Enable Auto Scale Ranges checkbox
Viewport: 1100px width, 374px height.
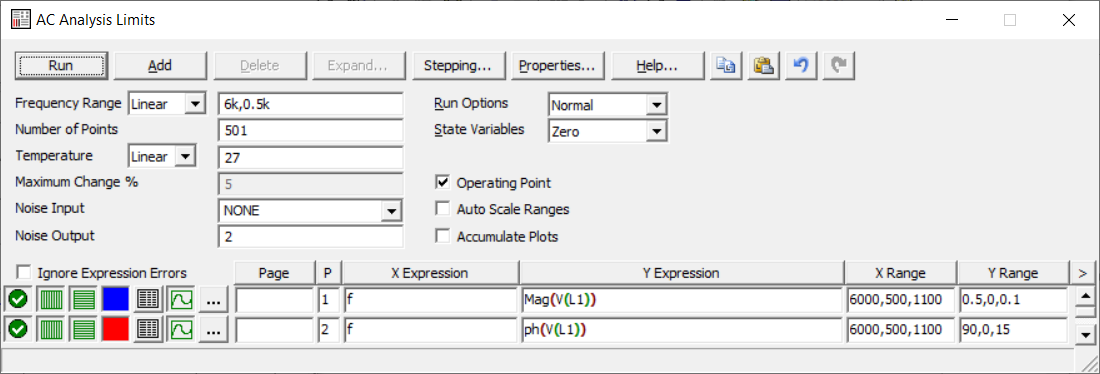pos(442,209)
